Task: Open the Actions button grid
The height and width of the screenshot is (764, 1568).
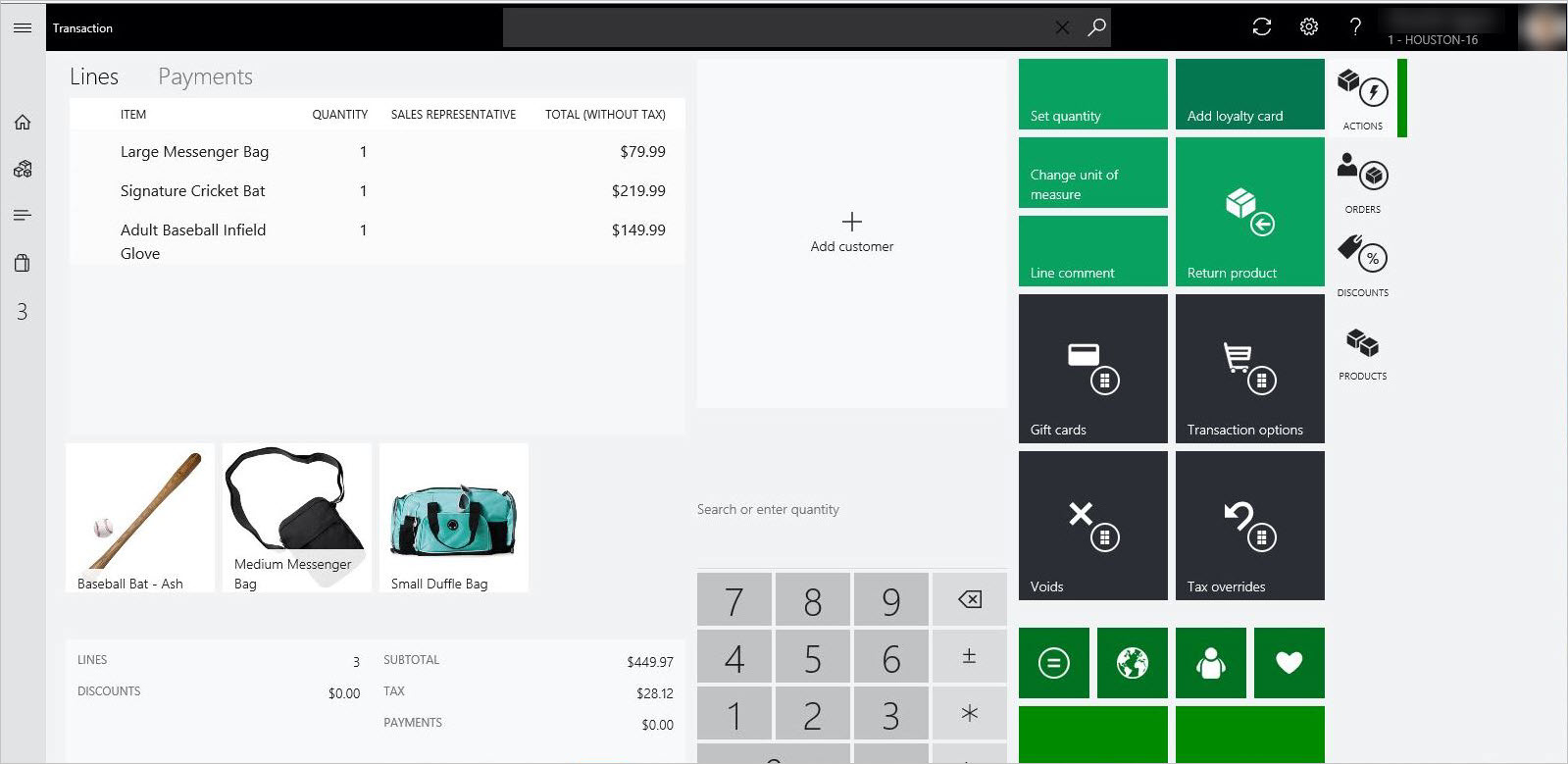Action: [1363, 98]
